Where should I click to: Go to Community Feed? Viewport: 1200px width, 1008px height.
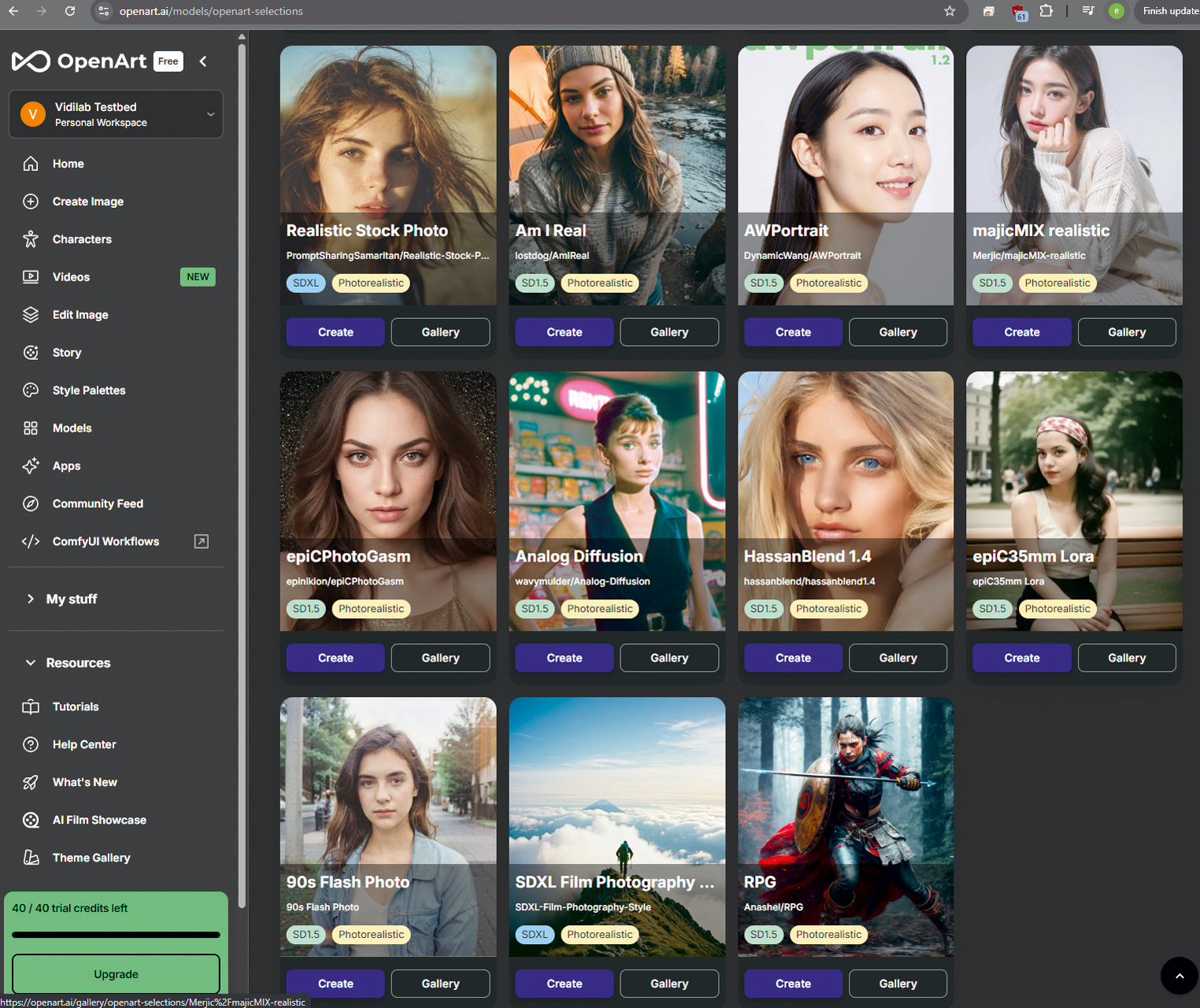98,504
